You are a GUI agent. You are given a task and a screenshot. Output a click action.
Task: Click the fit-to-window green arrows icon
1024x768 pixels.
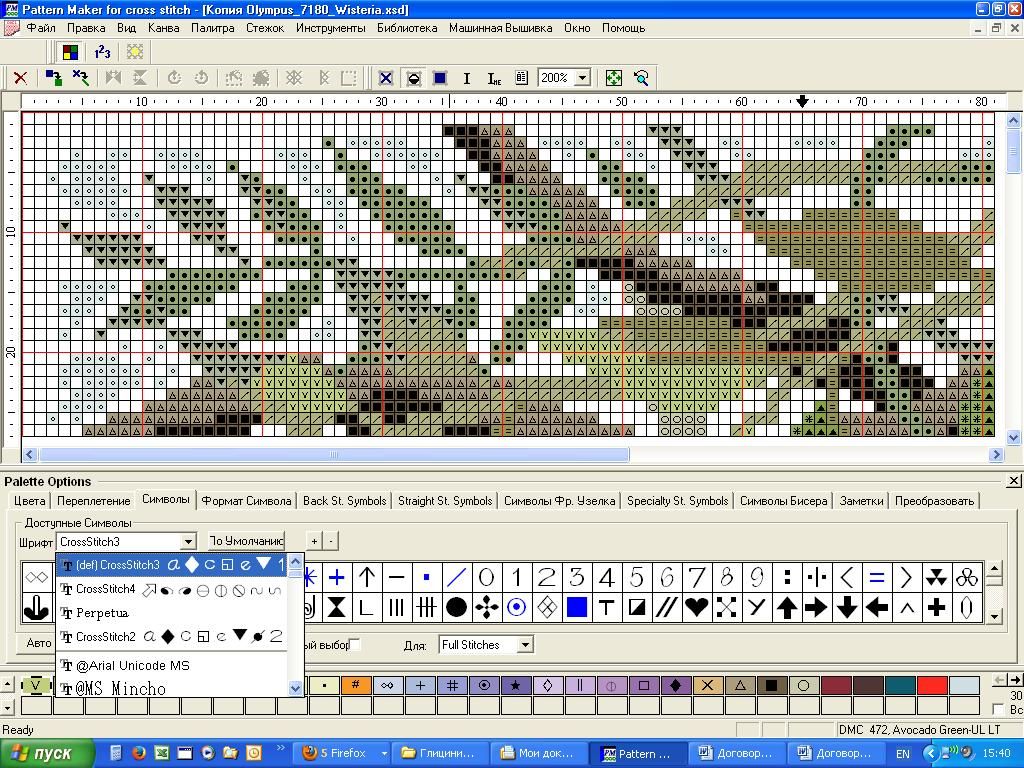coord(614,78)
